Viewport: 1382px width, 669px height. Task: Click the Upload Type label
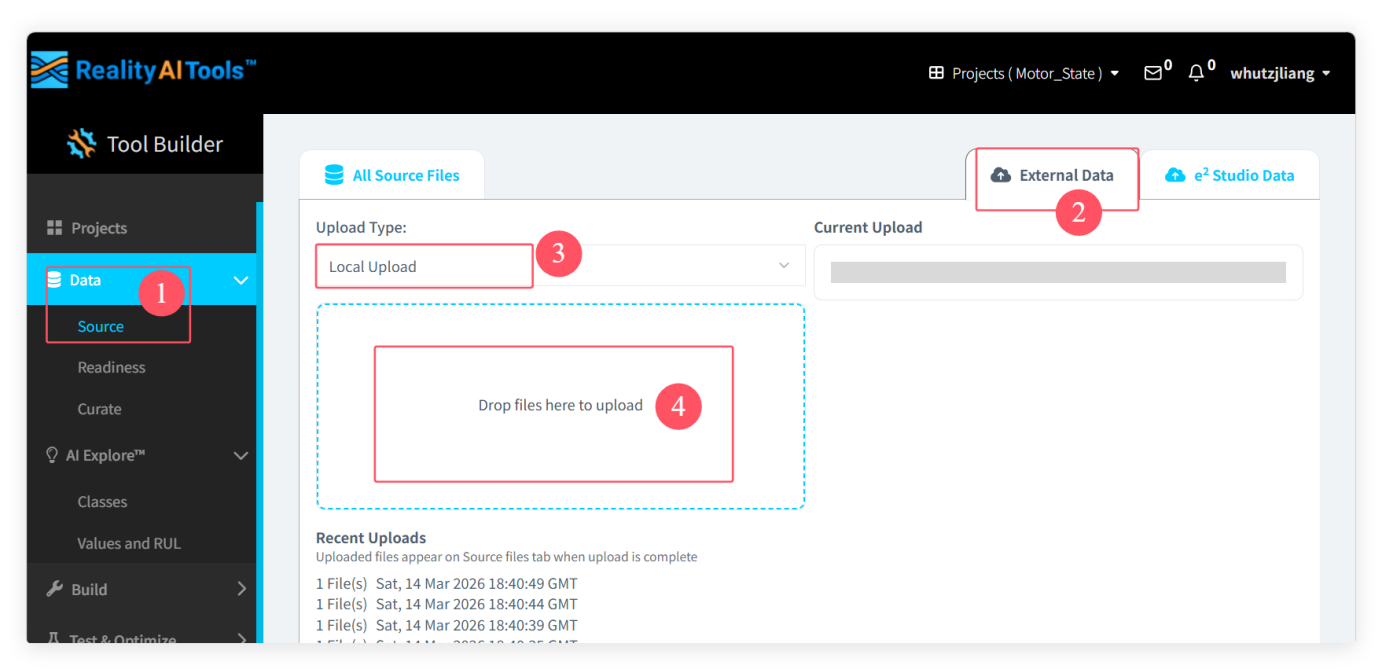click(x=361, y=227)
